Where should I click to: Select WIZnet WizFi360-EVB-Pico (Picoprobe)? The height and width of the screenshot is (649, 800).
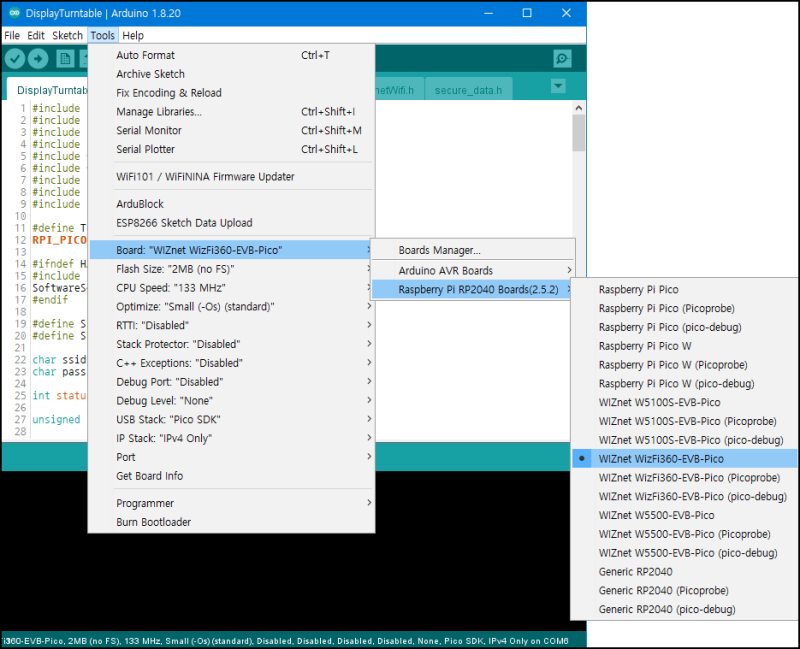[684, 478]
